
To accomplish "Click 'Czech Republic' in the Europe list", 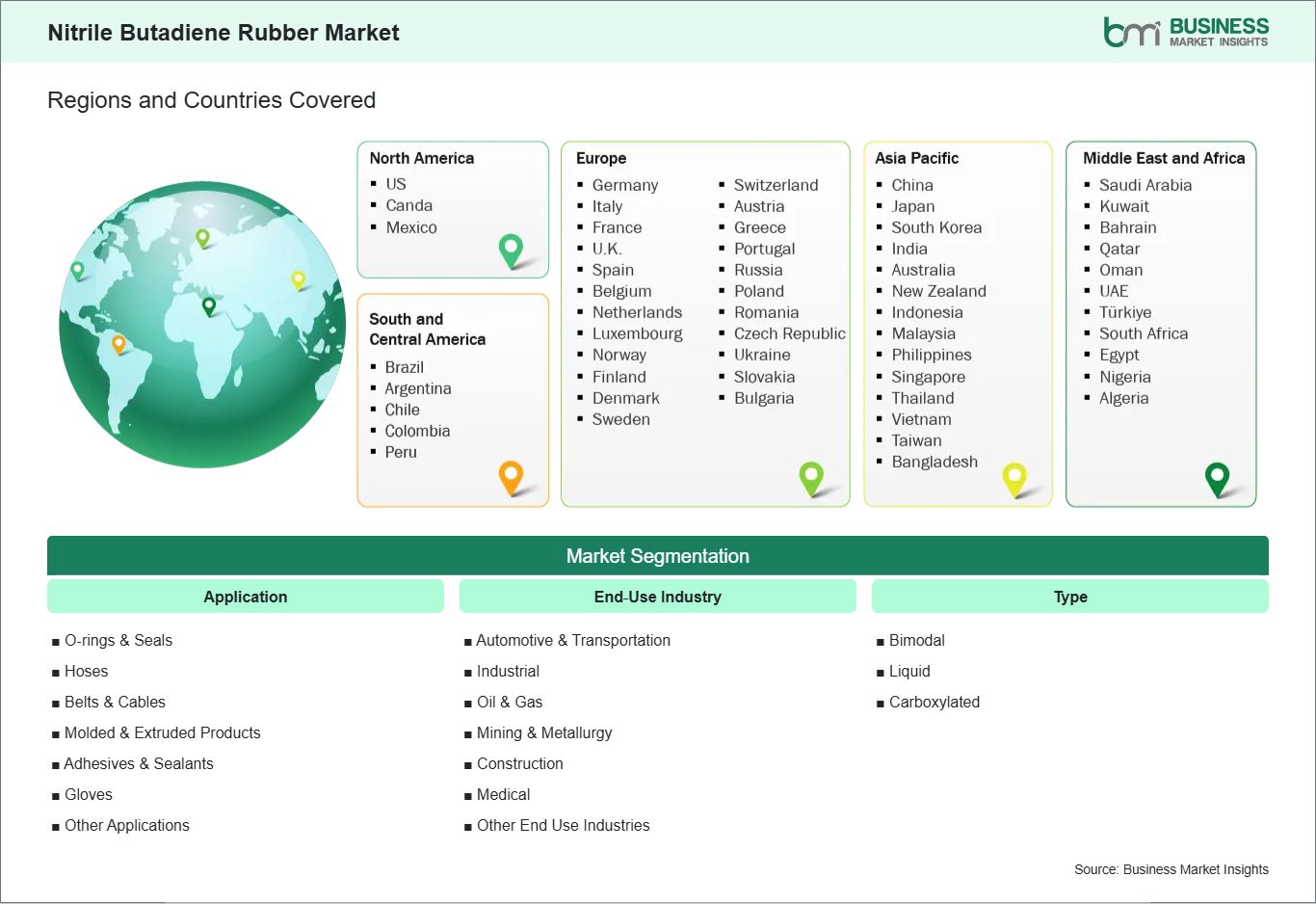I will (x=790, y=333).
